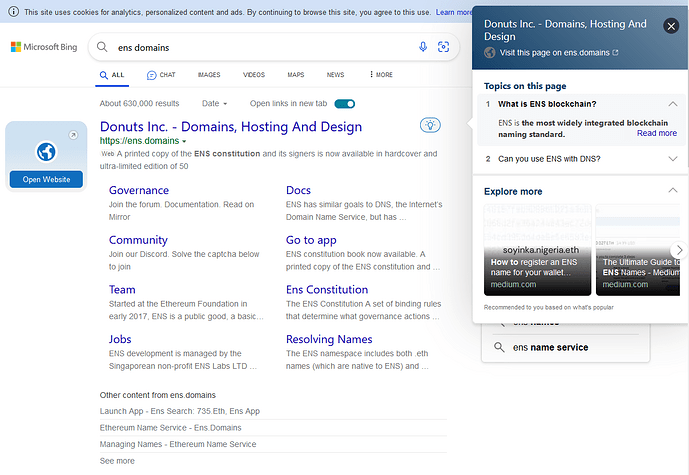Open the Community sitelink
This screenshot has height=475, width=689.
click(x=138, y=240)
